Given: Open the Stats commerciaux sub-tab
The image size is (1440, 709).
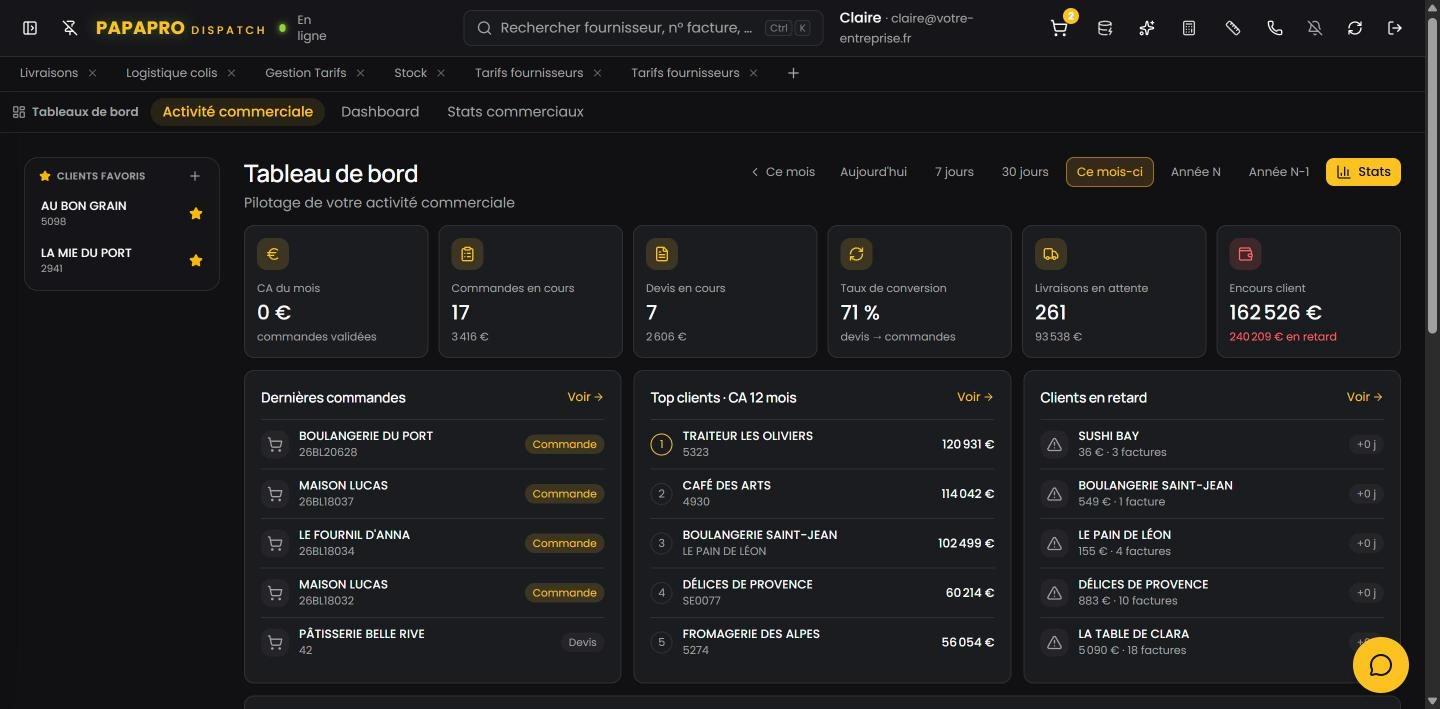Looking at the screenshot, I should tap(515, 112).
